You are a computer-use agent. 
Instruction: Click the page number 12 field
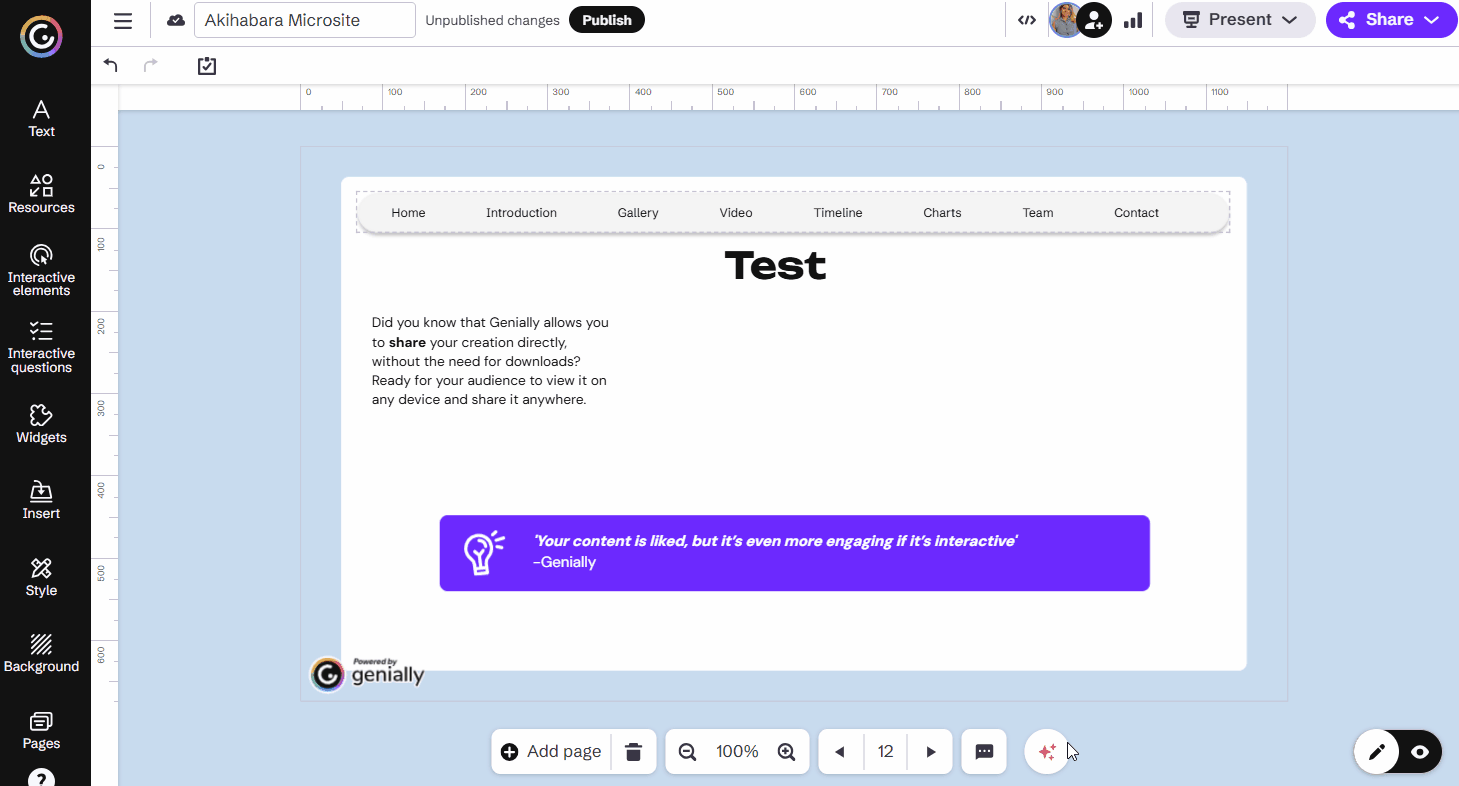[885, 752]
